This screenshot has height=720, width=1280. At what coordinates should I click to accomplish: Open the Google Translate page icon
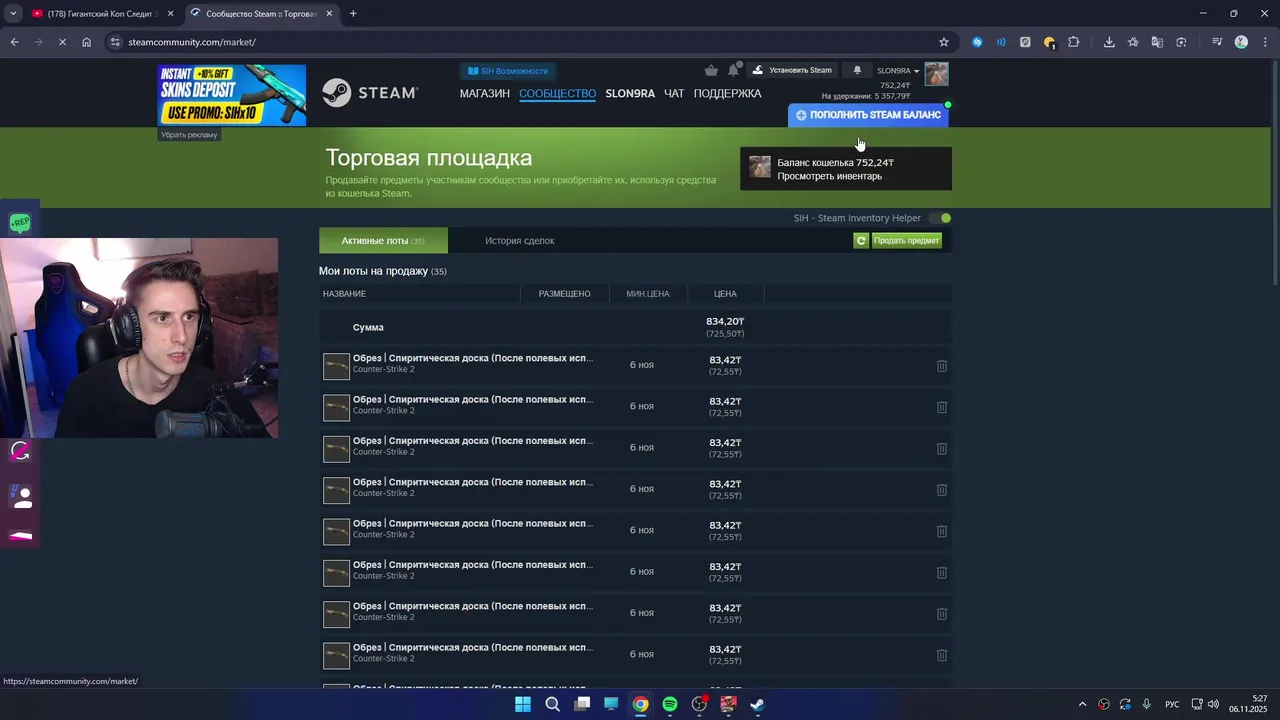click(1157, 42)
